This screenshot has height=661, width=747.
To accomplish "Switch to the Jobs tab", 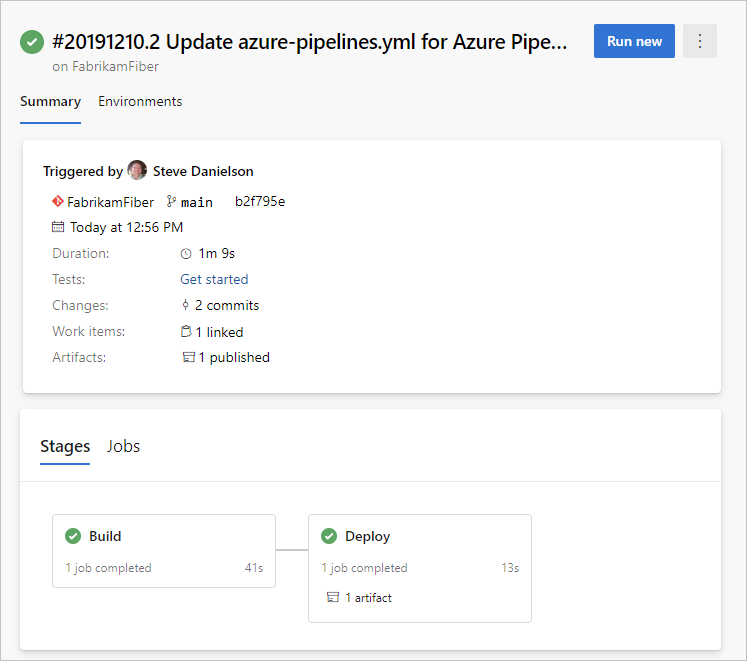I will tap(123, 447).
